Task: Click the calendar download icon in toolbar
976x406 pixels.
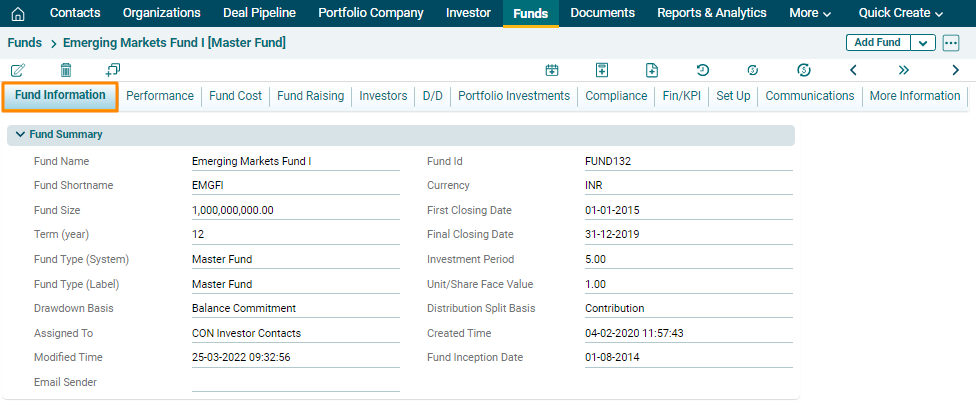Action: coord(551,70)
